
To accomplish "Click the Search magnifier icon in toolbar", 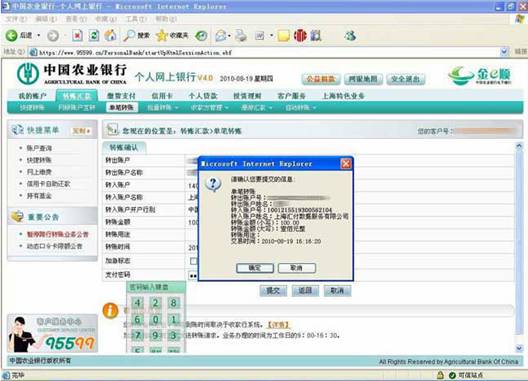I will (129, 35).
